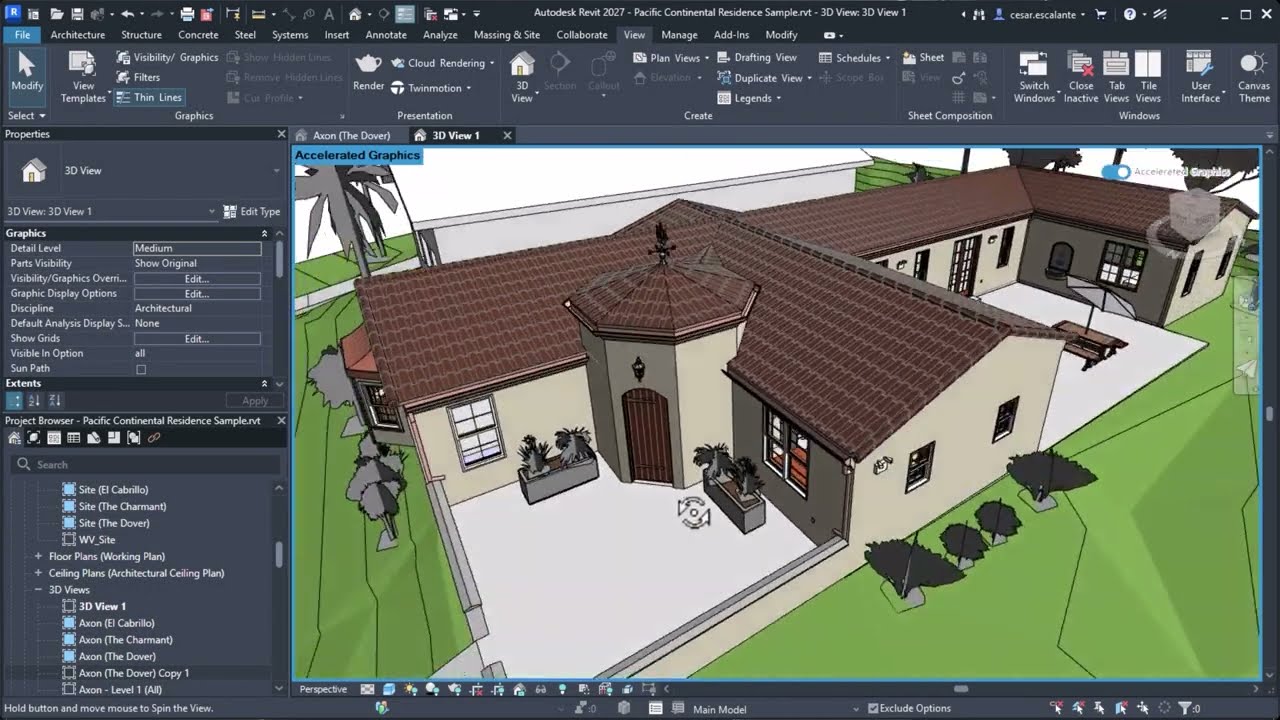Viewport: 1280px width, 720px height.
Task: Open the cesar.escalante account menu
Action: (1041, 14)
